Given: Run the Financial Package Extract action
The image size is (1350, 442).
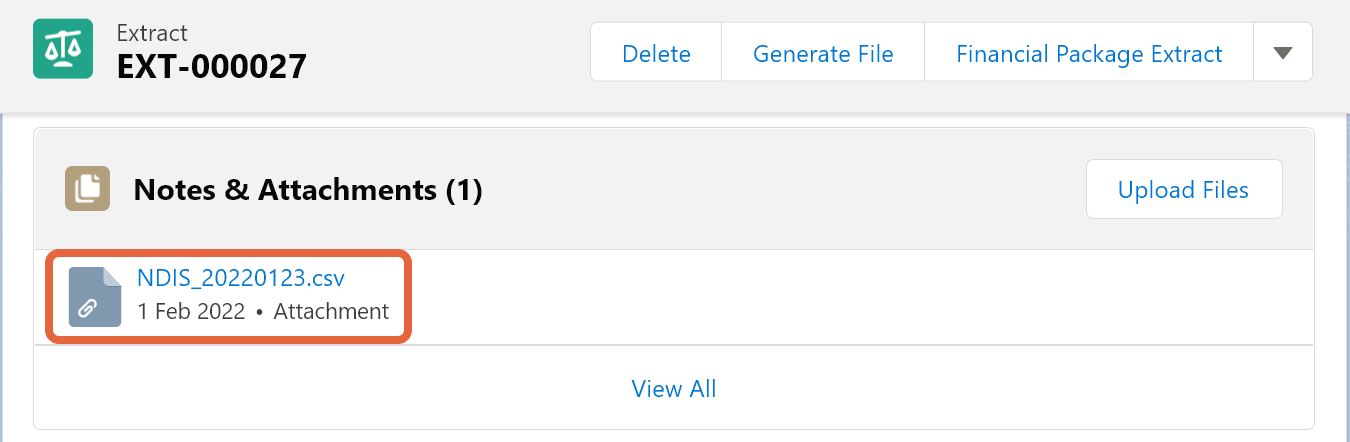Looking at the screenshot, I should (1089, 53).
